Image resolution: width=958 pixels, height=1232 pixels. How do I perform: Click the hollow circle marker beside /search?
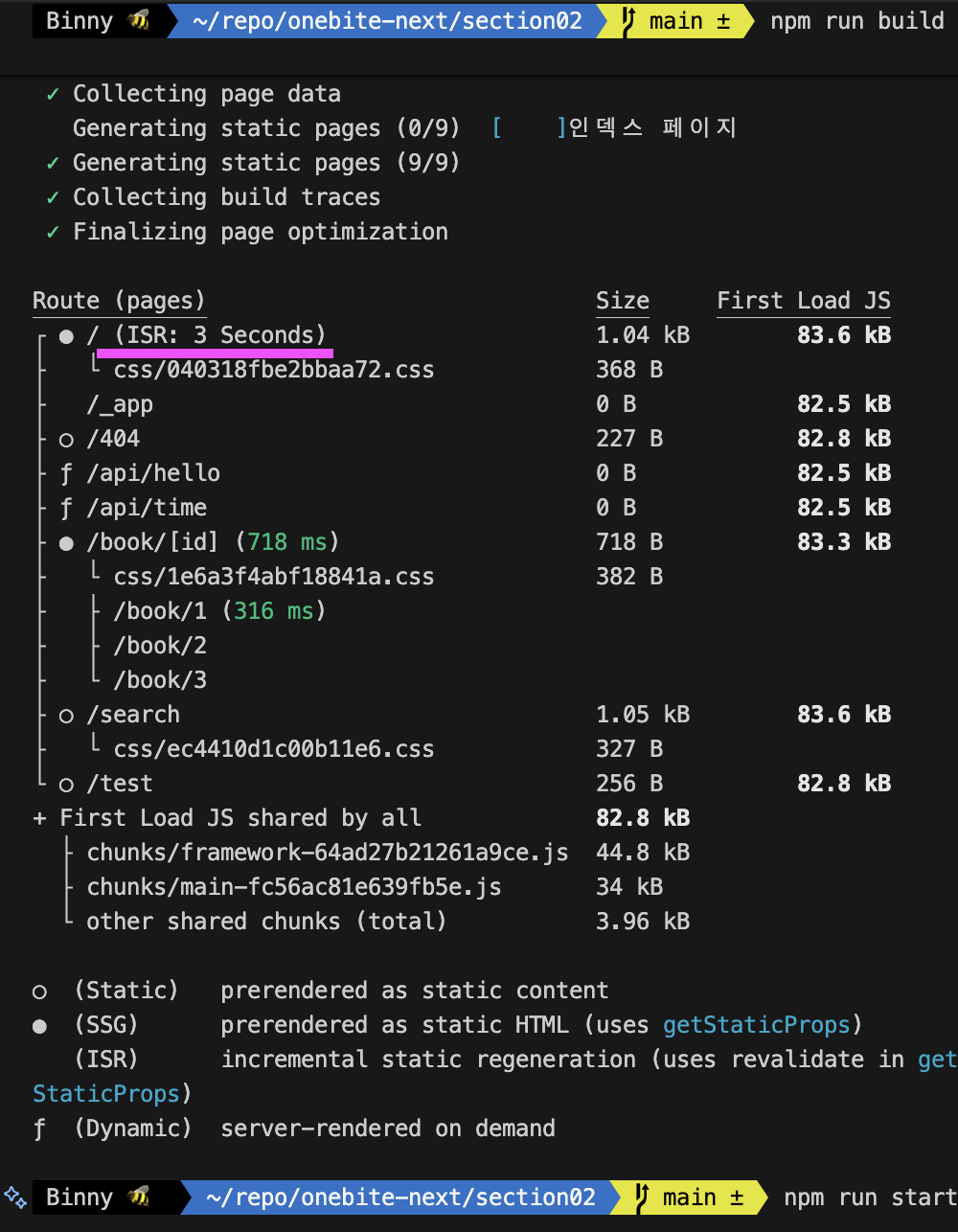click(x=66, y=716)
